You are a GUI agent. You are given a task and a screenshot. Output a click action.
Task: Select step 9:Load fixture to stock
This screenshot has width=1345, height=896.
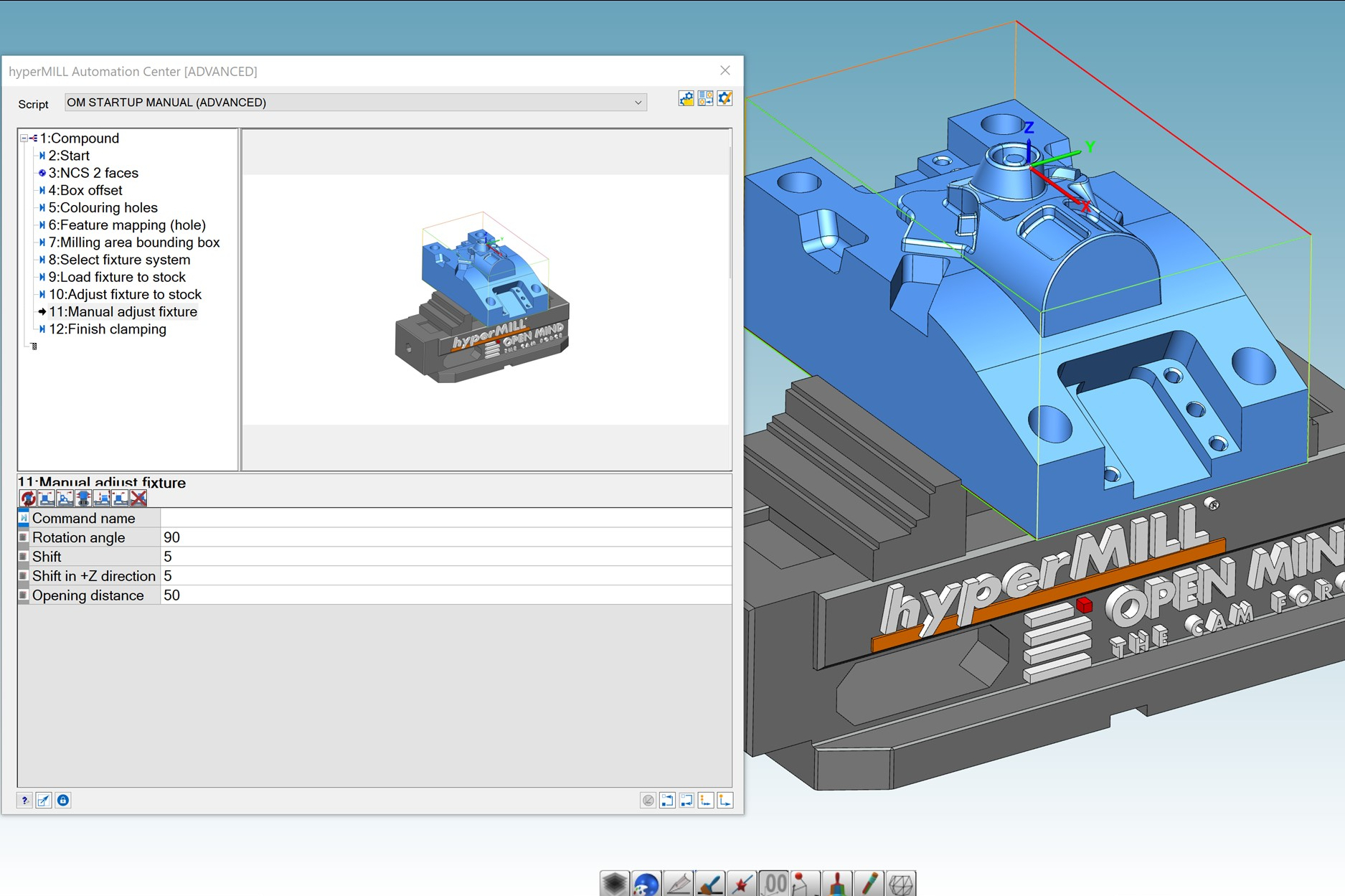[x=117, y=277]
